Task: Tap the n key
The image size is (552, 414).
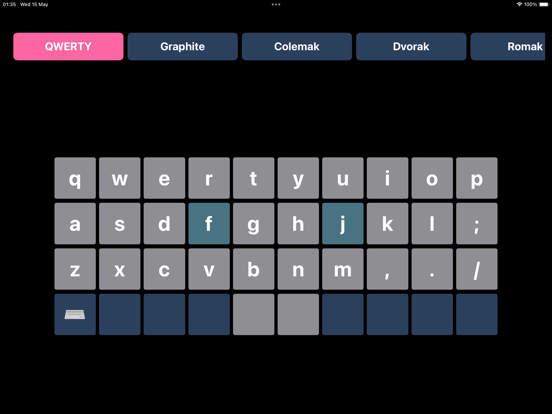Action: tap(298, 269)
